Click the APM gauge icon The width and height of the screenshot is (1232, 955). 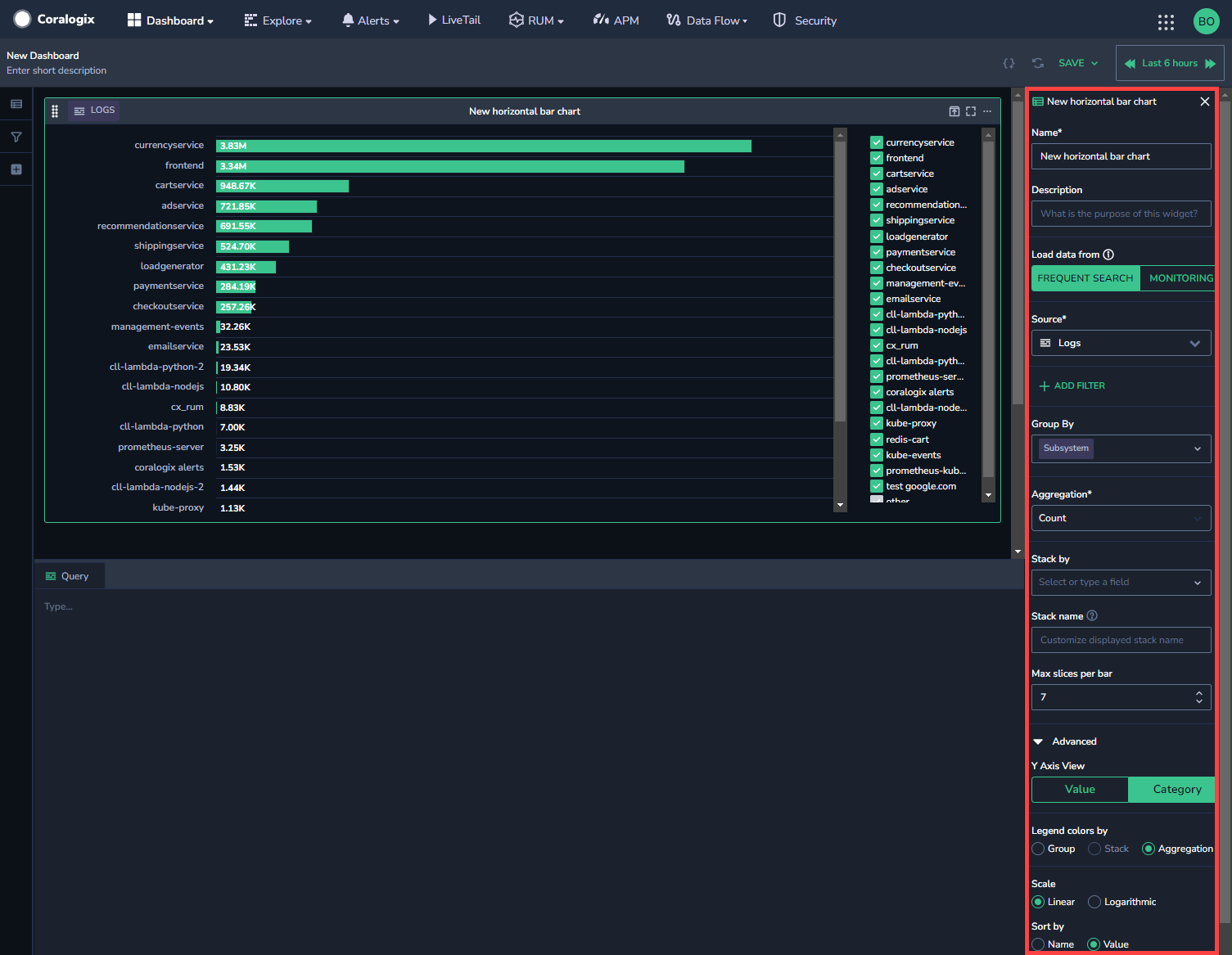[x=601, y=20]
